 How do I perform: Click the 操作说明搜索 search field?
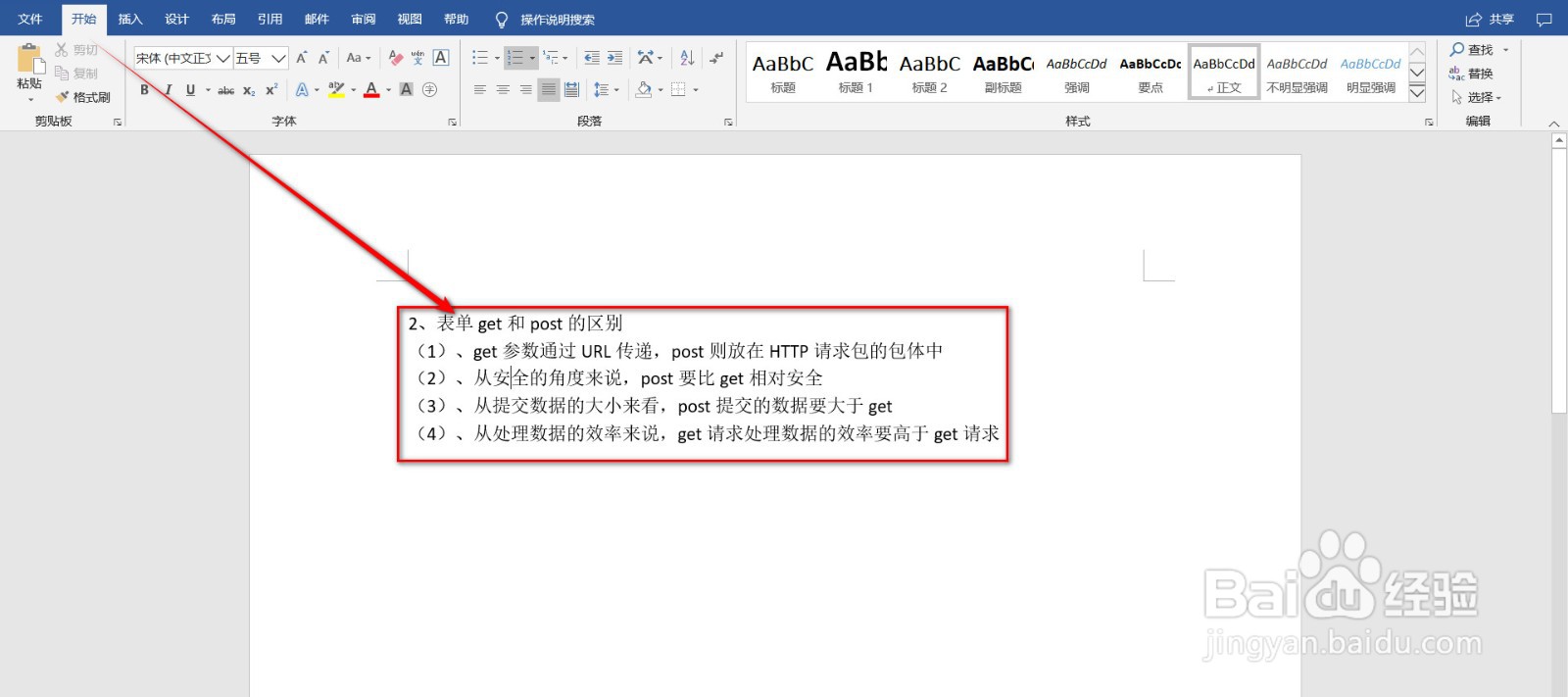557,20
